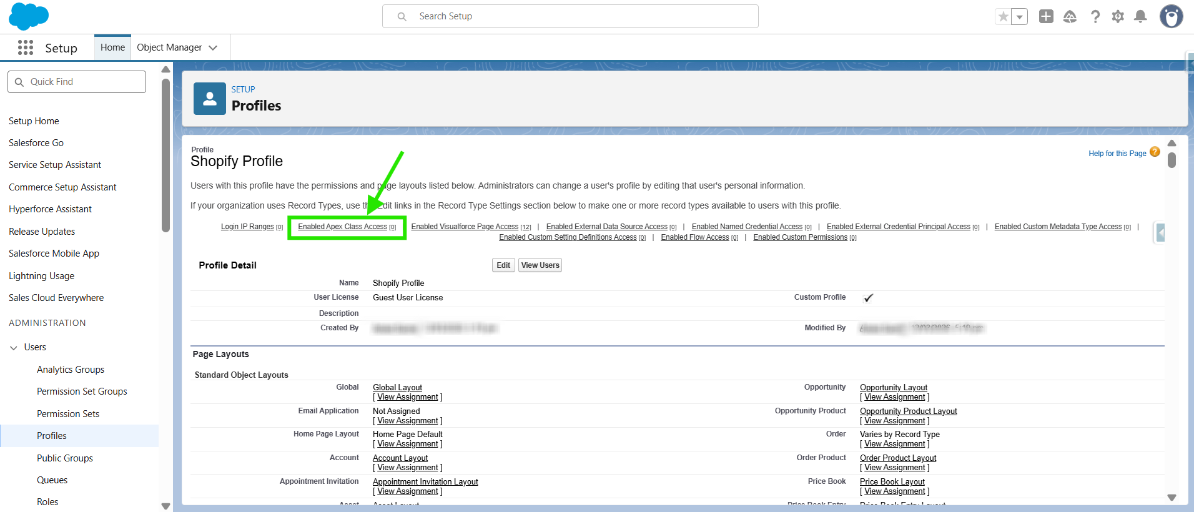Open the Object Manager tab dropdown chevron
This screenshot has height=512, width=1194.
(213, 47)
